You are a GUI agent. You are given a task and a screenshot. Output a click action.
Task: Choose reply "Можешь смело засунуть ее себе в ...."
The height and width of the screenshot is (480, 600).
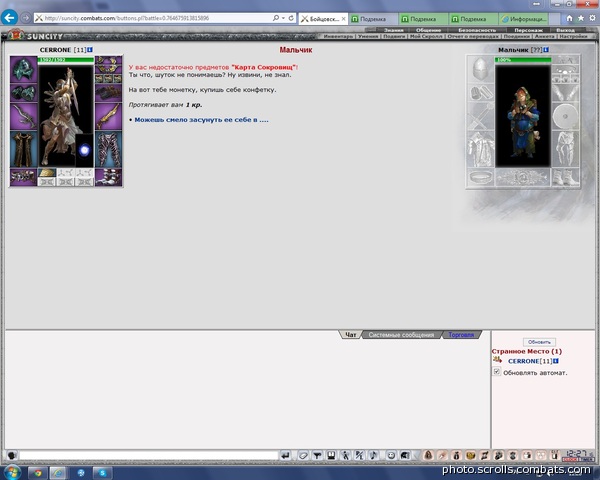[201, 120]
